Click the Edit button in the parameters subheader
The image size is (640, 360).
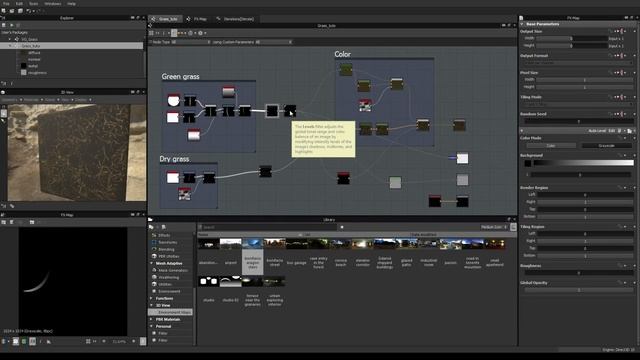point(611,131)
